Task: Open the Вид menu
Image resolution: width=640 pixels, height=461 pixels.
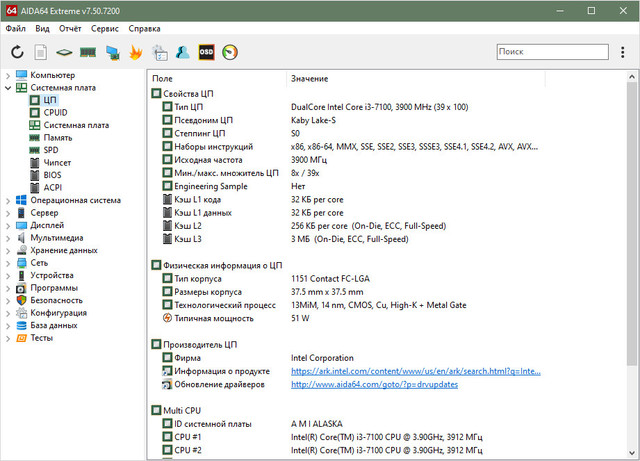Action: pos(42,29)
